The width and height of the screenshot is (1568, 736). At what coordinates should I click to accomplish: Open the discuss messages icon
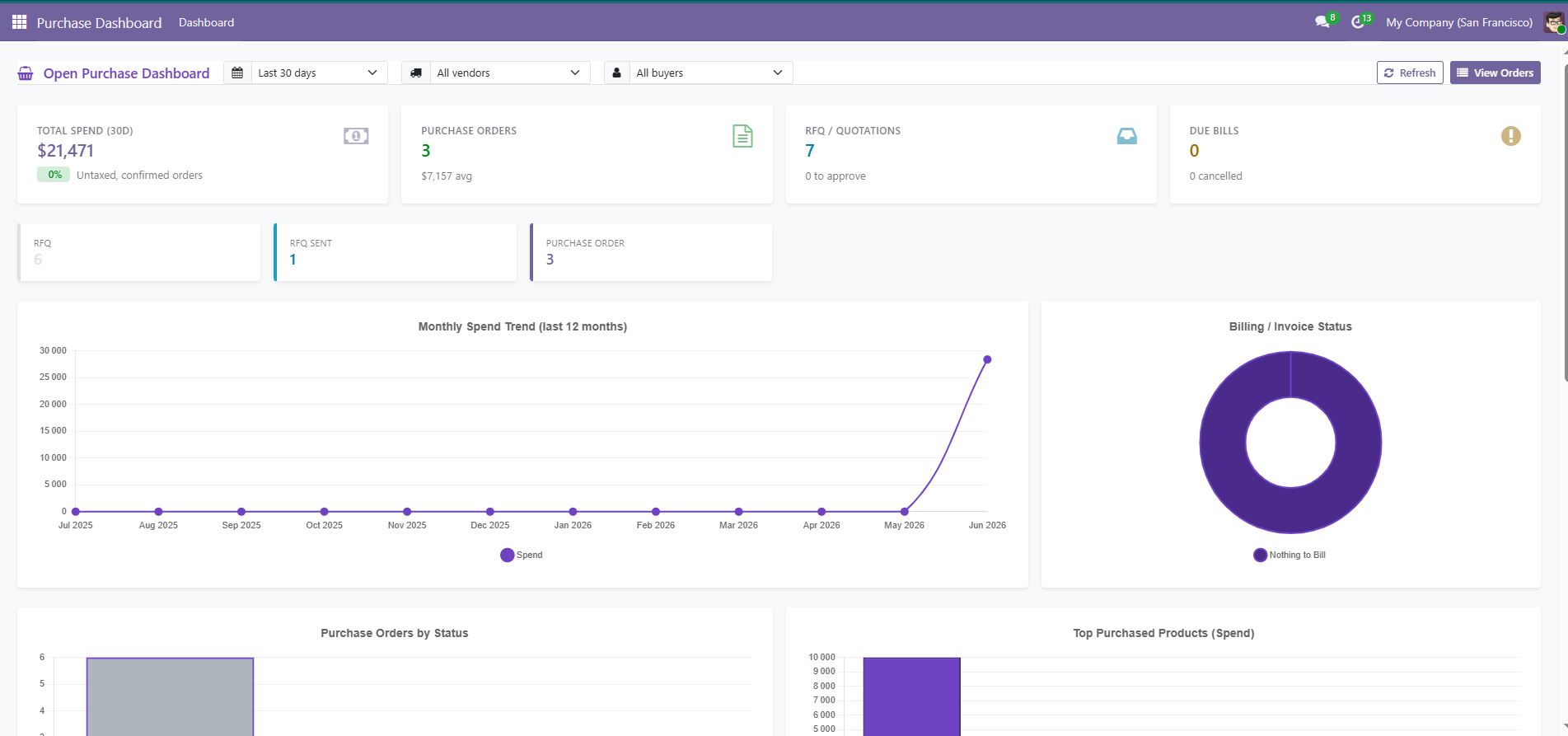coord(1322,22)
